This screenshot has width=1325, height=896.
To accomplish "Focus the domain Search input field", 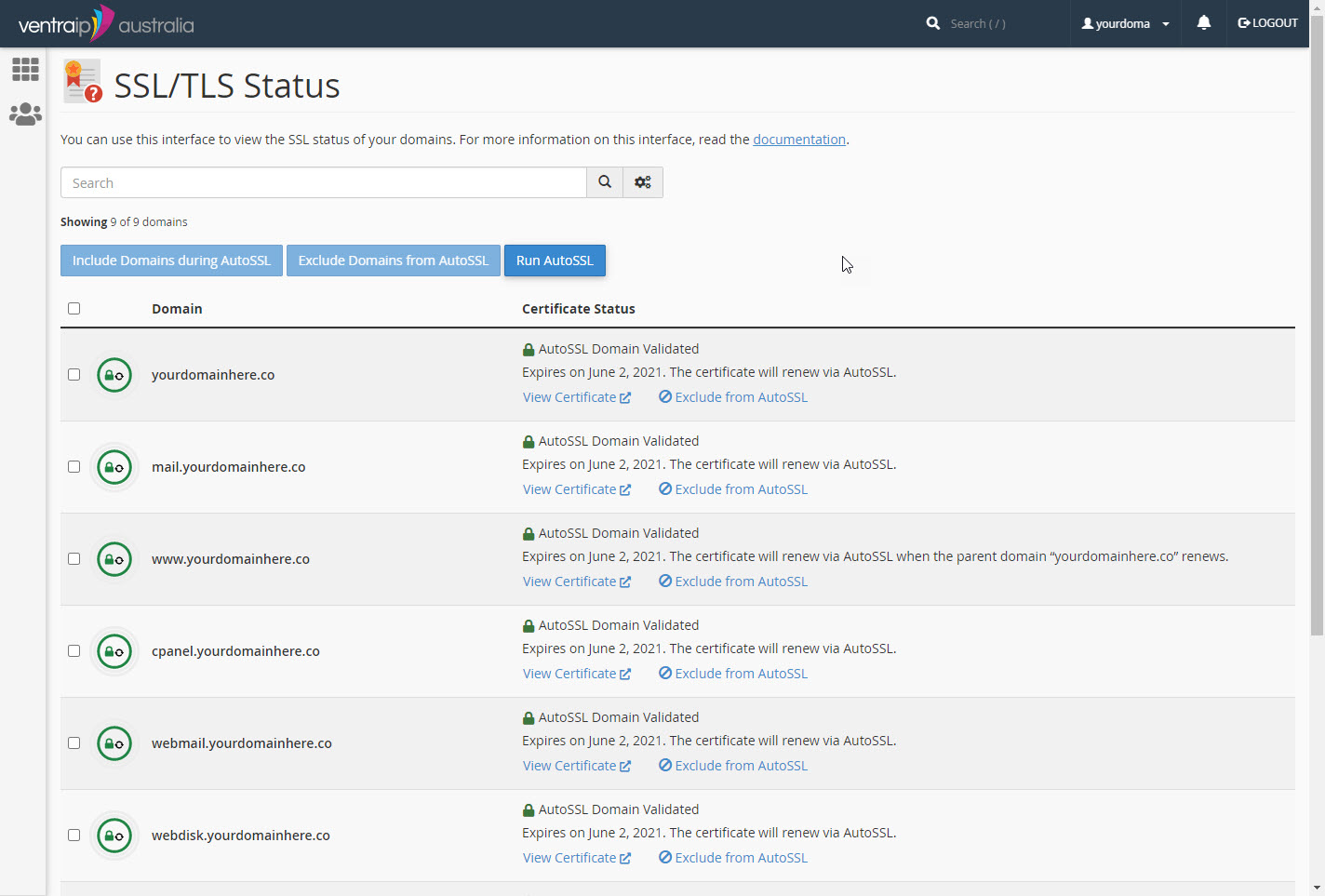I will [324, 182].
